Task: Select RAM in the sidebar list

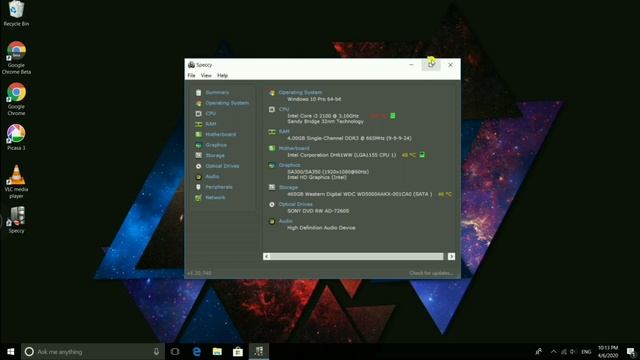Action: coord(211,124)
